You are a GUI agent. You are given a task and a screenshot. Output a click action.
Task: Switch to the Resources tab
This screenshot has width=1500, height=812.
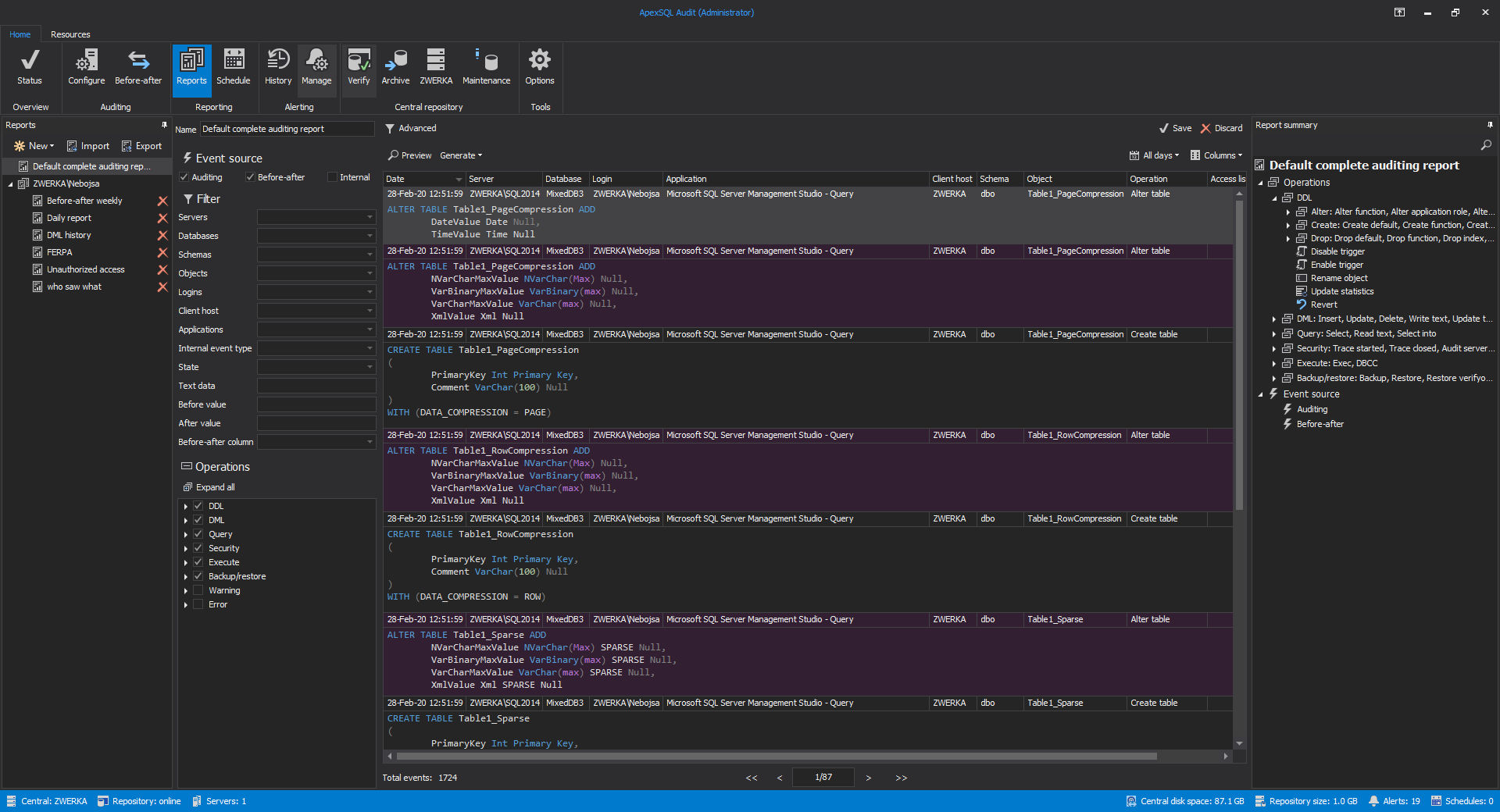coord(70,34)
